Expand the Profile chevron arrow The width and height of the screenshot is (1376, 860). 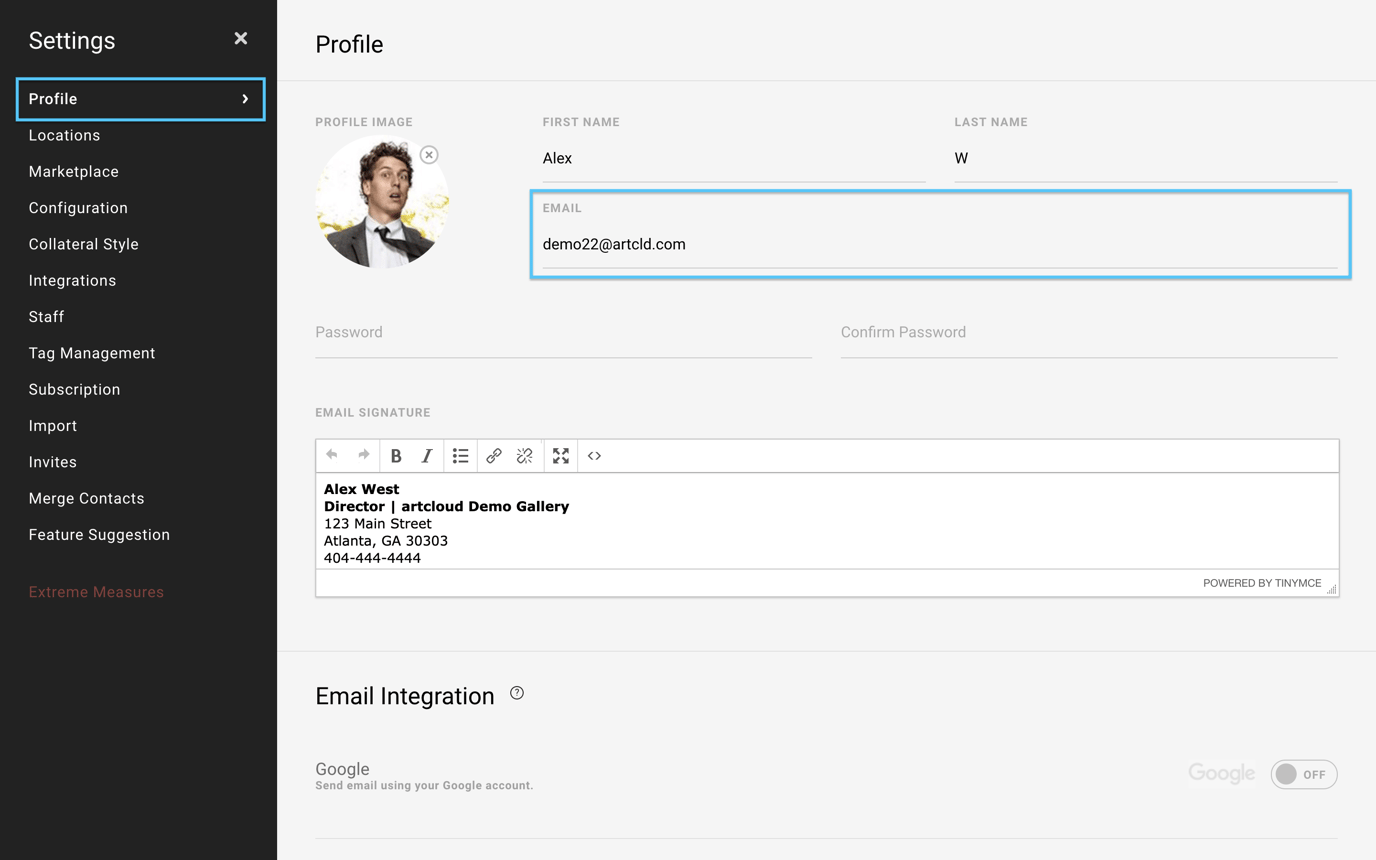click(245, 99)
